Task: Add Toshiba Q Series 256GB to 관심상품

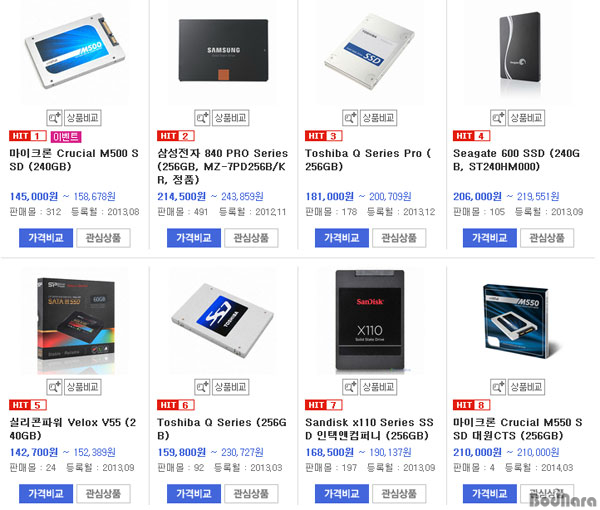Action: click(x=251, y=494)
